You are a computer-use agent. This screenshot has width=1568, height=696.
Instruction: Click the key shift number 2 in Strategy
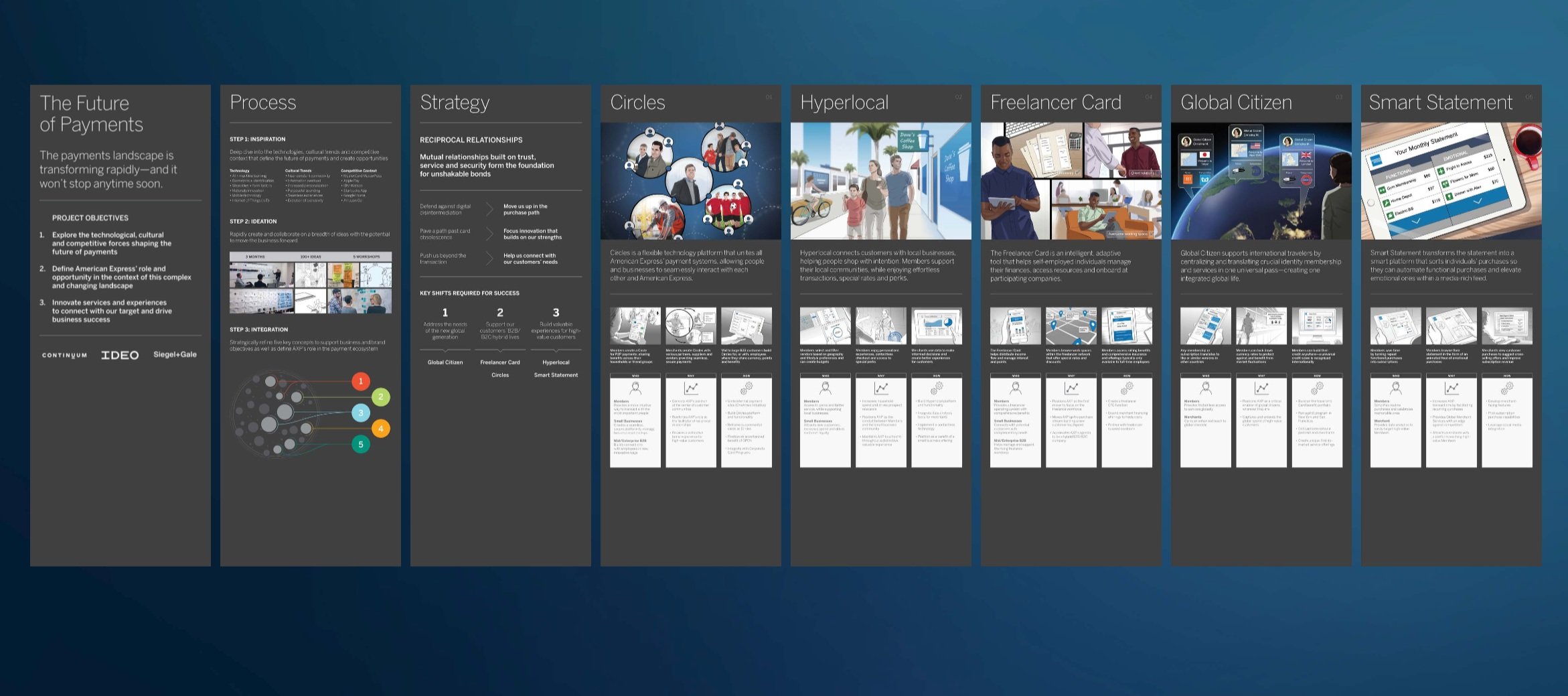pos(500,313)
